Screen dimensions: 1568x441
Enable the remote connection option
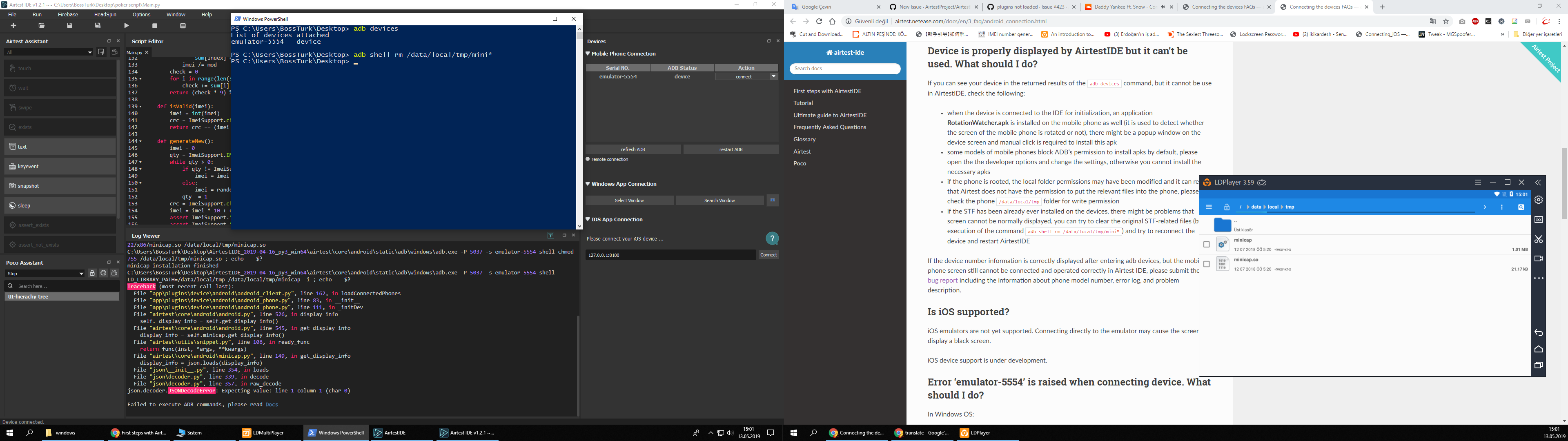point(588,159)
